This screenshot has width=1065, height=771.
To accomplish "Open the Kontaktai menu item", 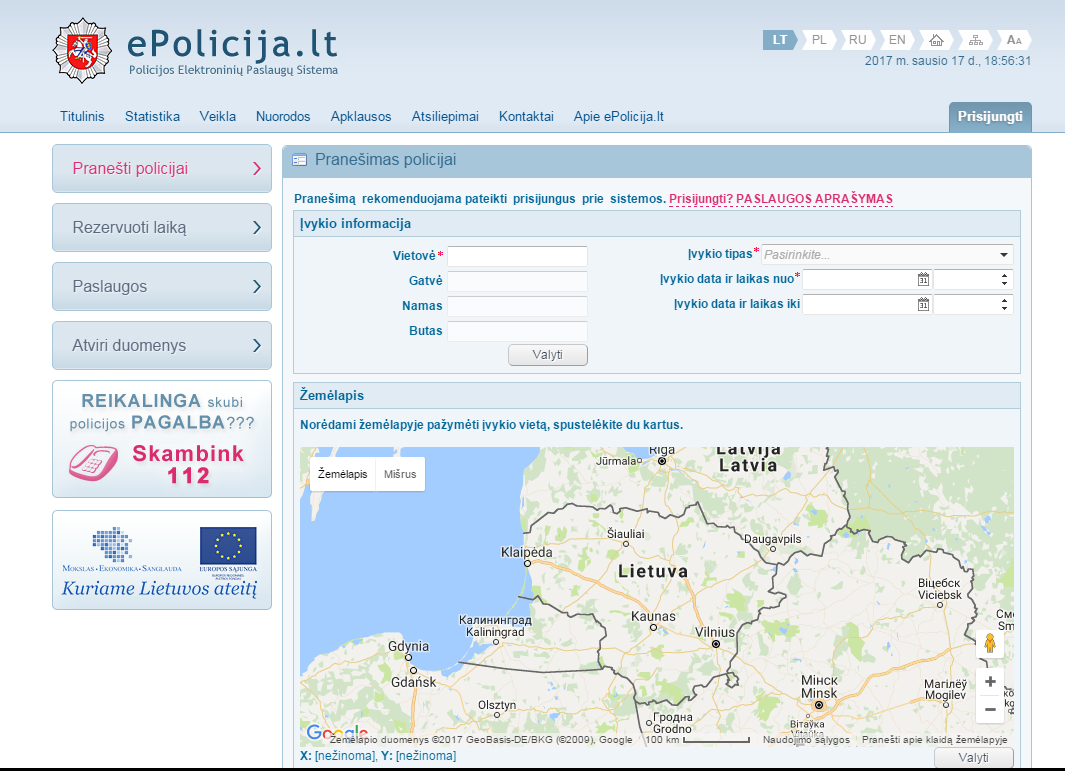I will pyautogui.click(x=526, y=116).
